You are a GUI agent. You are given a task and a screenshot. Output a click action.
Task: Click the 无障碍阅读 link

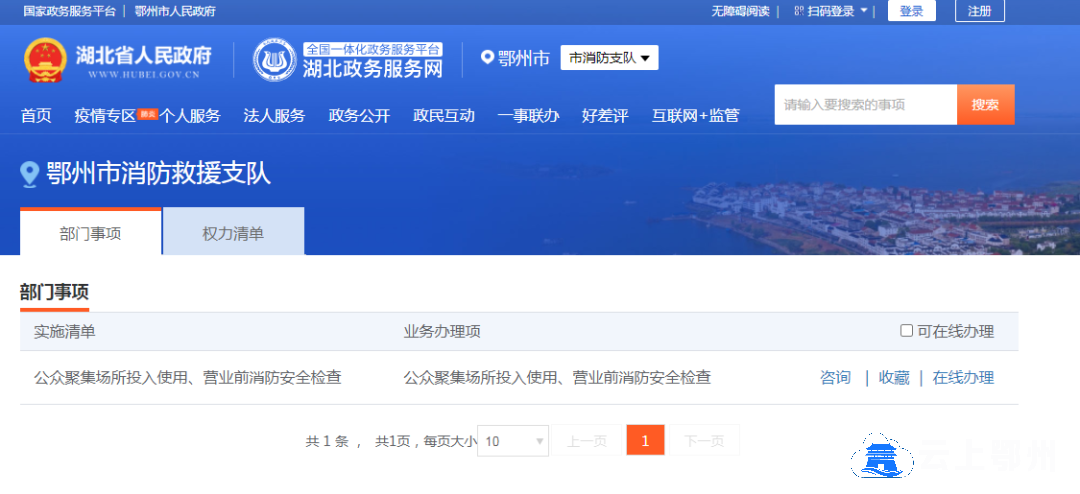[x=740, y=11]
